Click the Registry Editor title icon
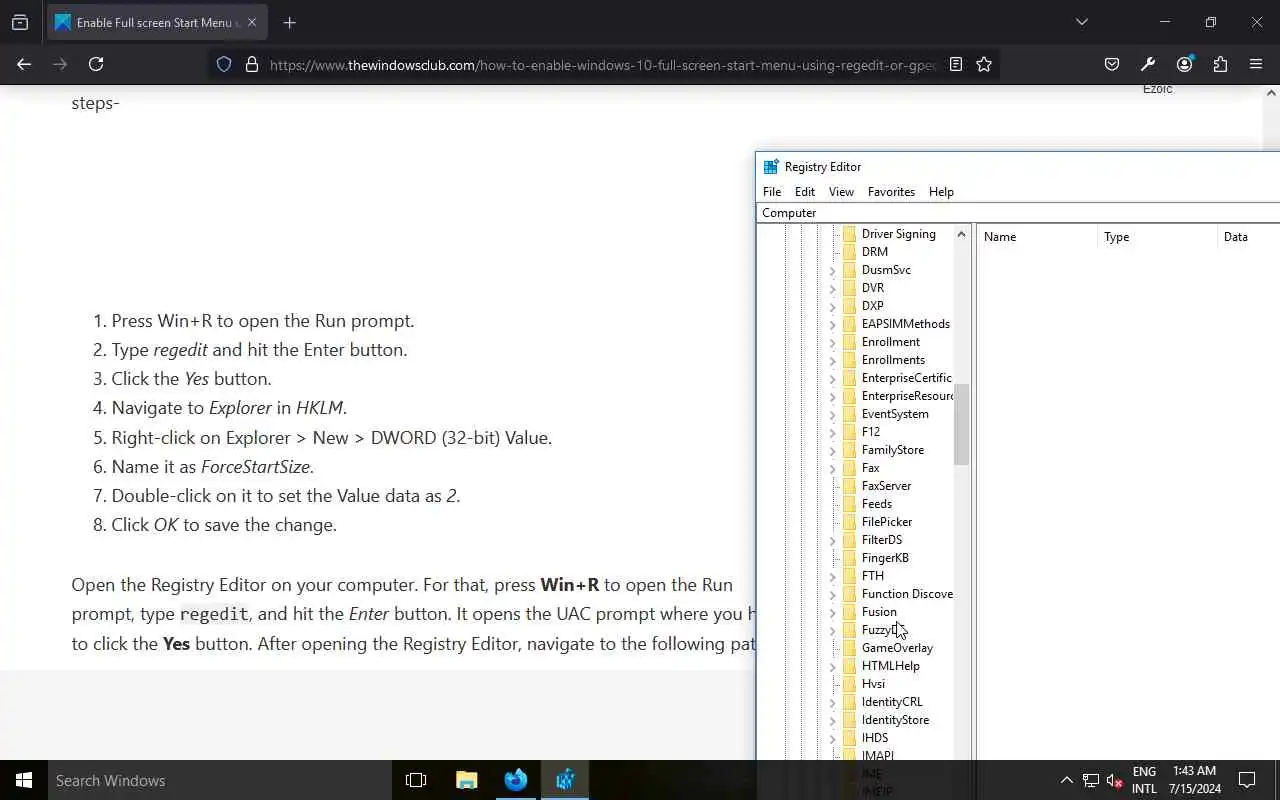The width and height of the screenshot is (1280, 800). (771, 167)
